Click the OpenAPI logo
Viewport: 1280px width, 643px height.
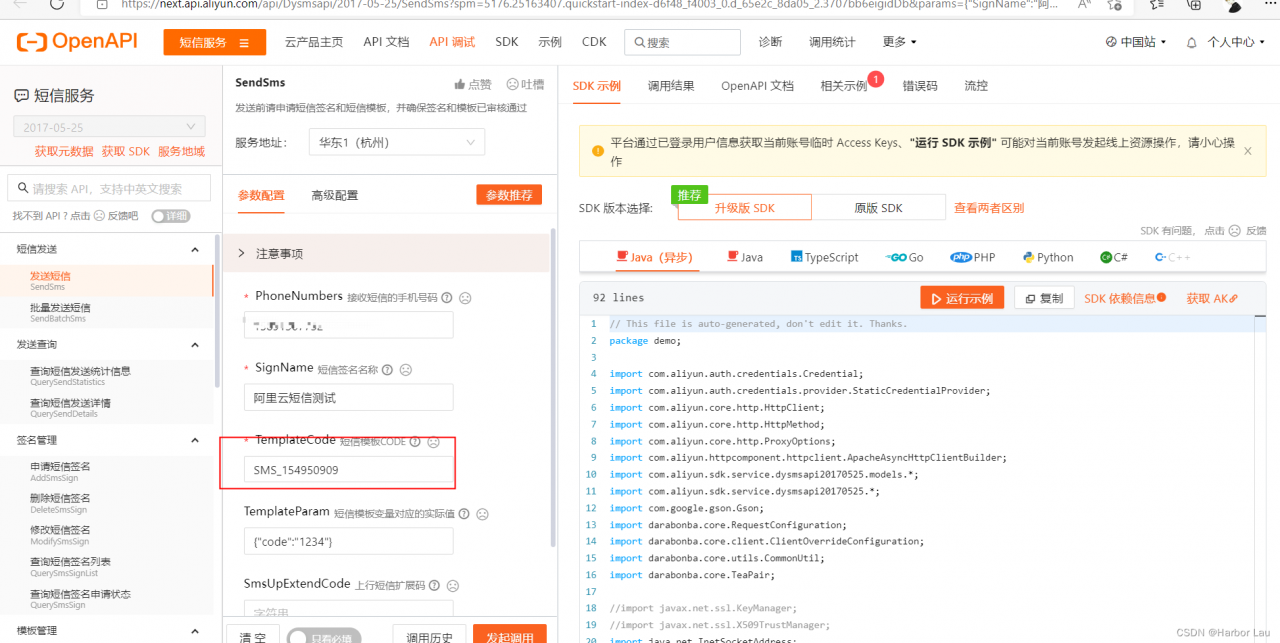tap(79, 42)
